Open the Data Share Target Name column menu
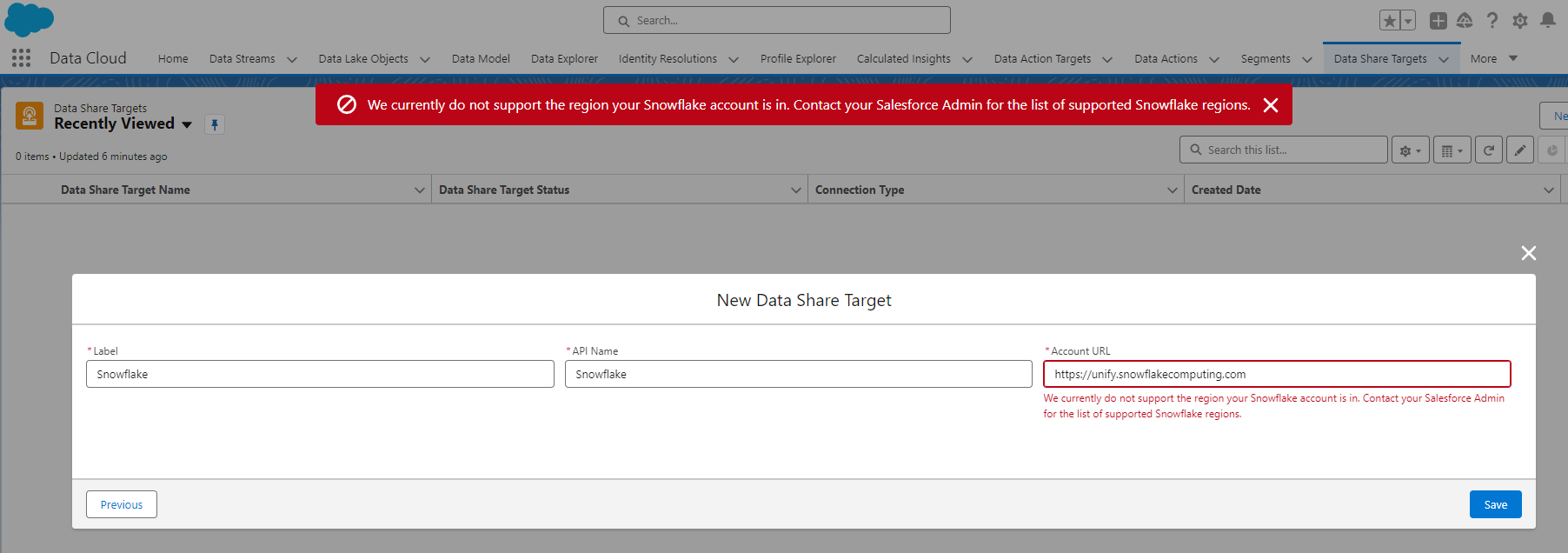Screen dimensions: 1568x553 [420, 190]
